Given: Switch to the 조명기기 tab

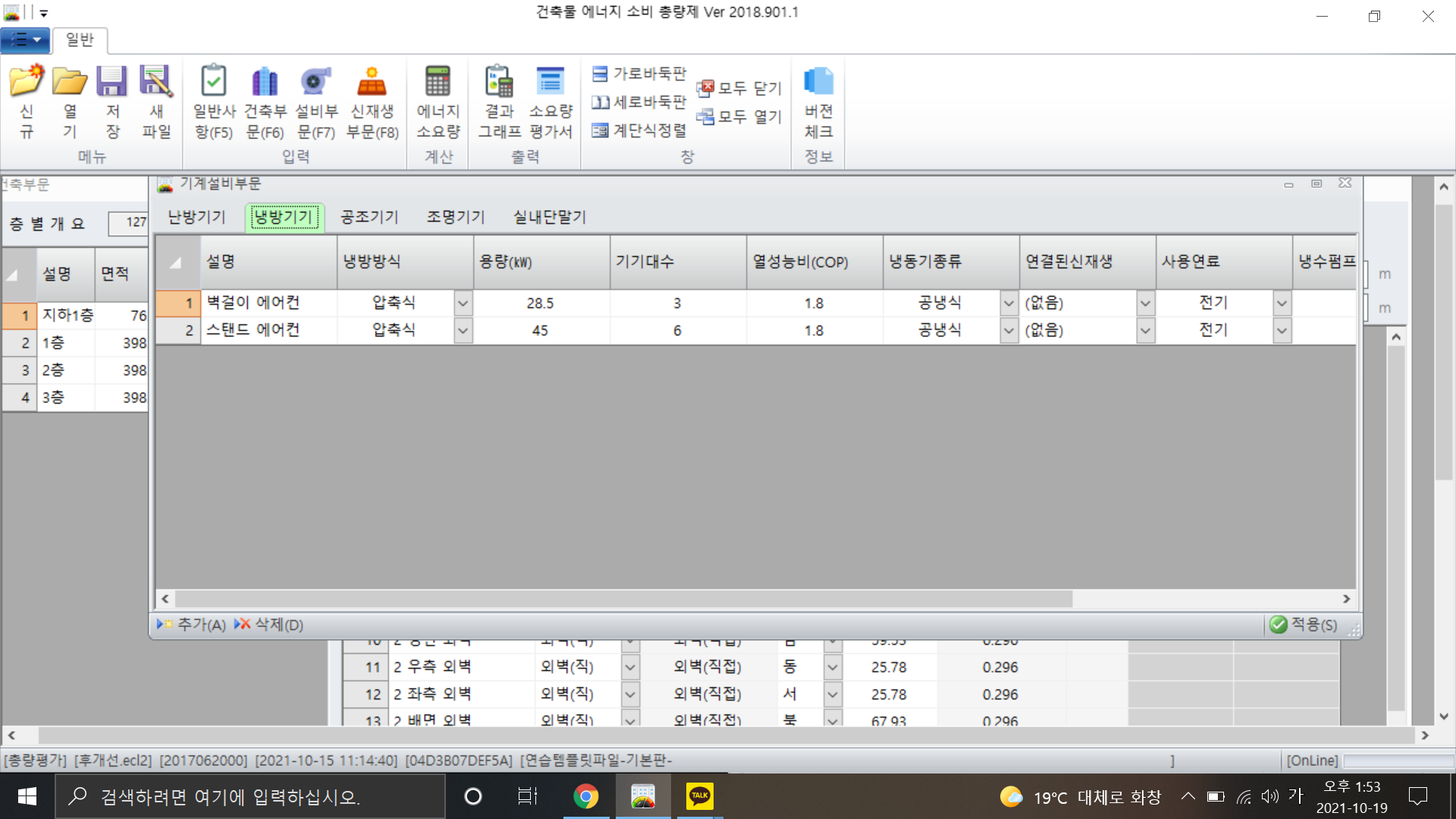Looking at the screenshot, I should pos(455,217).
